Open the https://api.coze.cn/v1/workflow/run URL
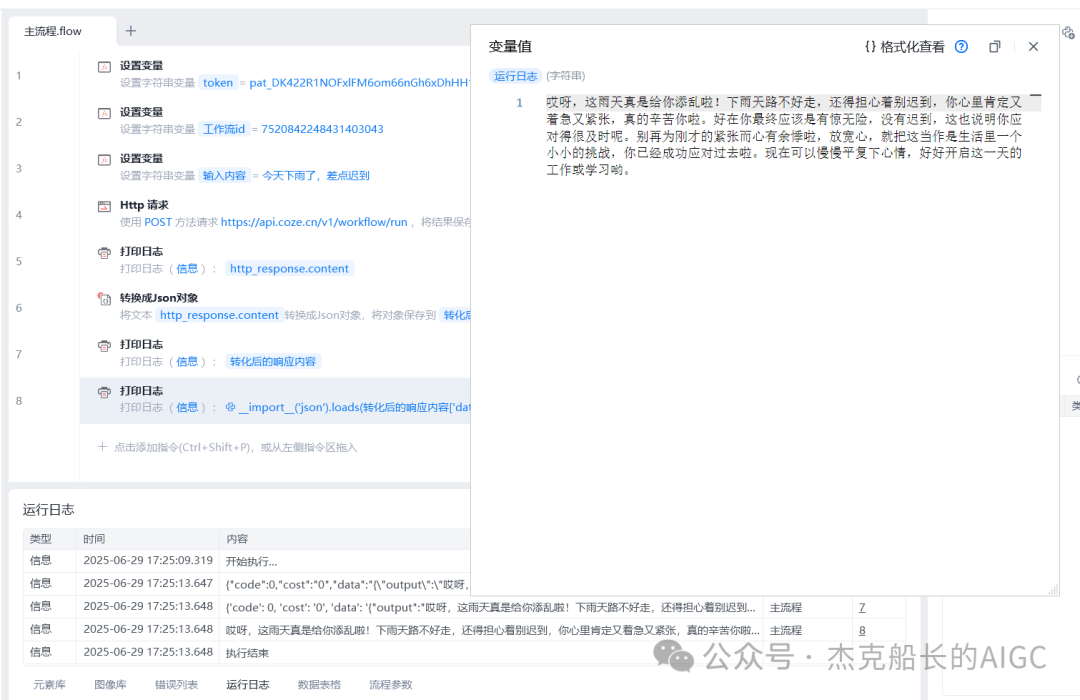The height and width of the screenshot is (700, 1080). point(314,222)
